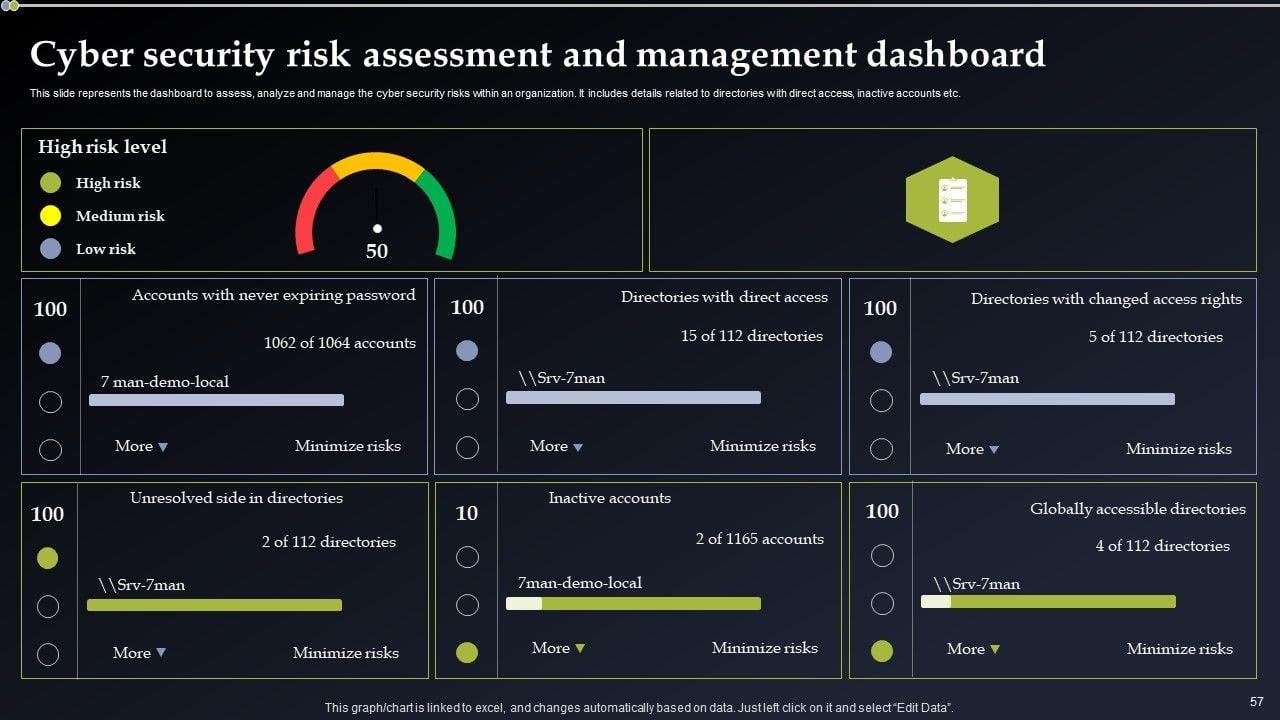This screenshot has width=1280, height=720.
Task: Click 'Inactive accounts' card title
Action: pyautogui.click(x=610, y=498)
